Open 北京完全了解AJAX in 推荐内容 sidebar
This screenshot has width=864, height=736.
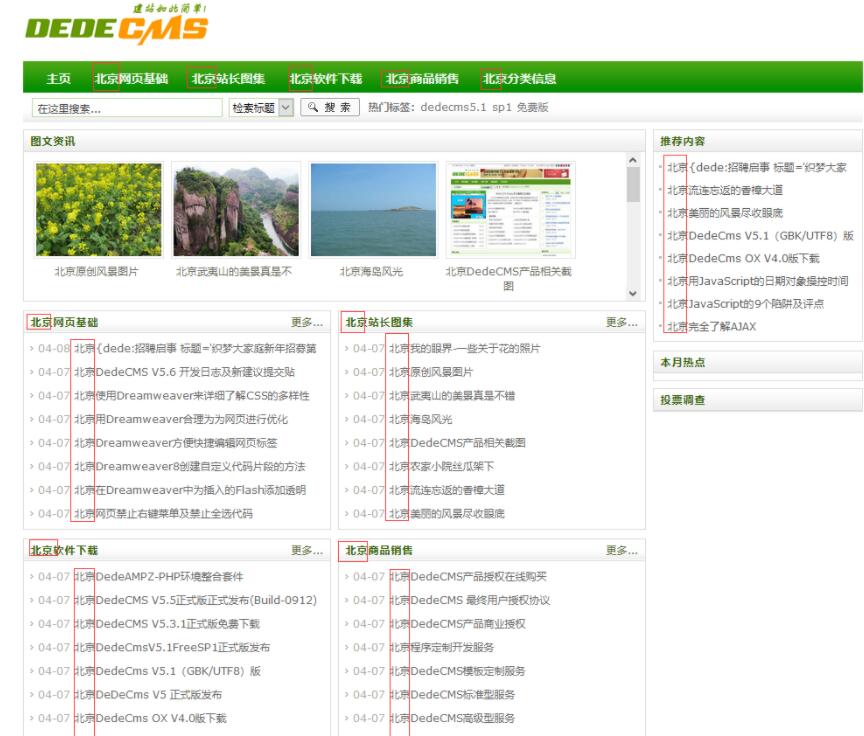pyautogui.click(x=712, y=326)
